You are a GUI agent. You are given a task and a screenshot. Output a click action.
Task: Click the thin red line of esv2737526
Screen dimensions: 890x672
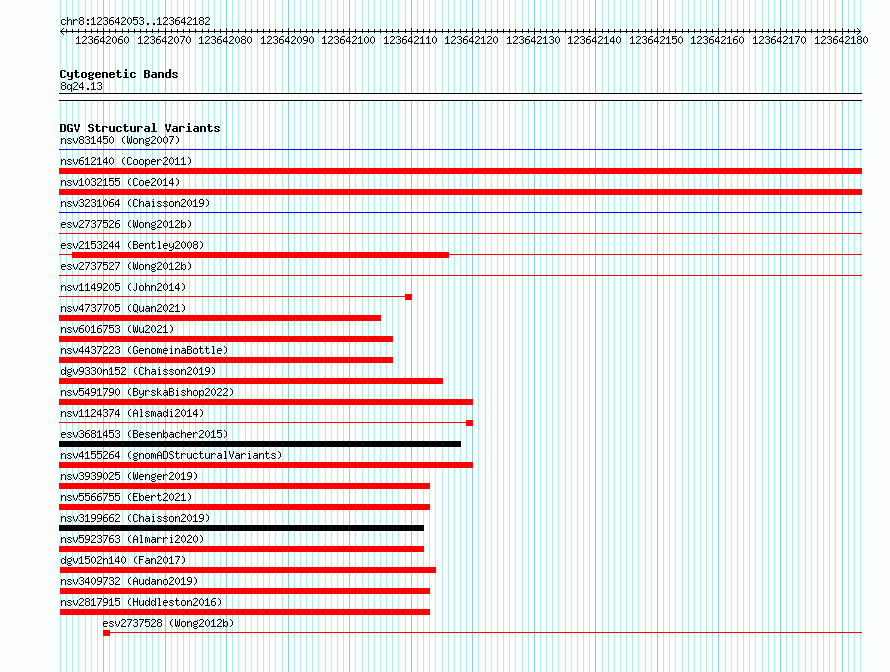[x=460, y=234]
